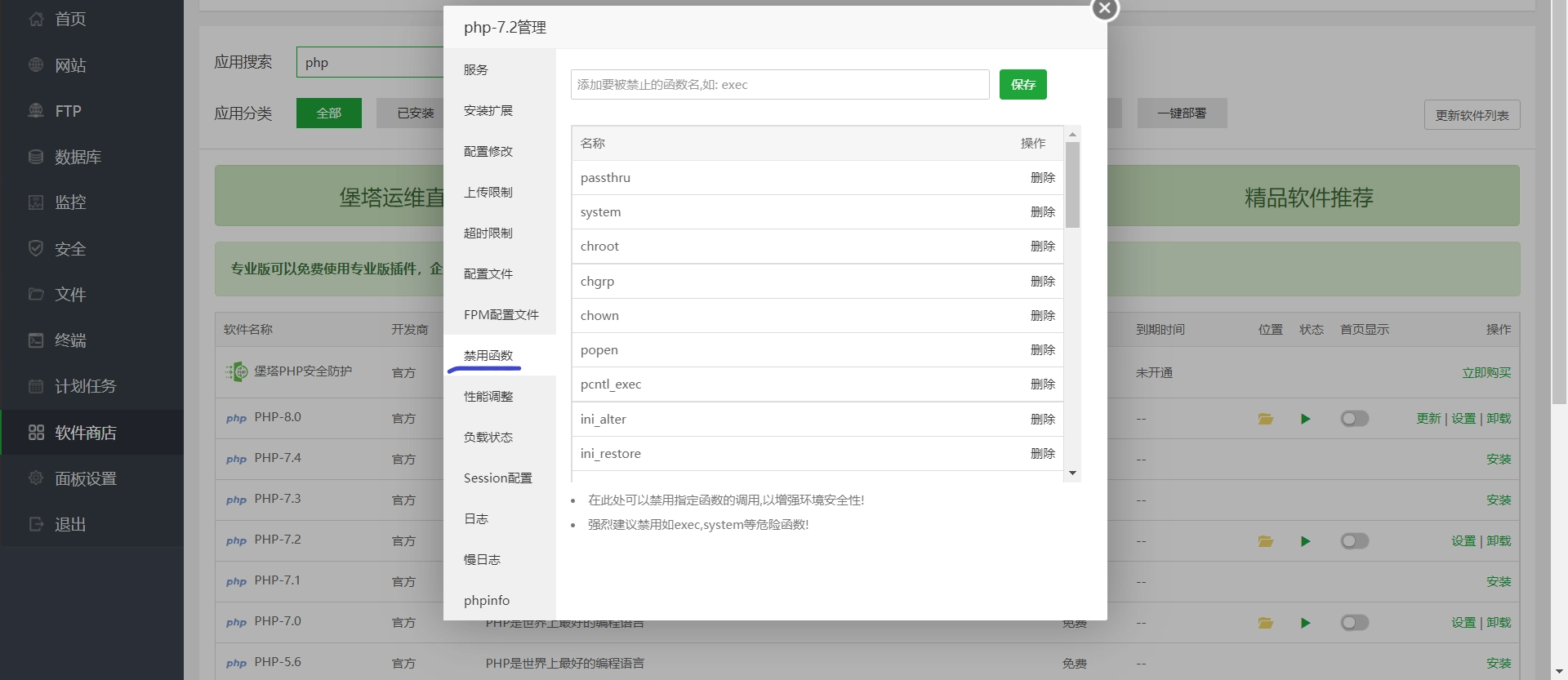Image resolution: width=1568 pixels, height=680 pixels.
Task: Click the disabled function name input field
Action: [x=780, y=84]
